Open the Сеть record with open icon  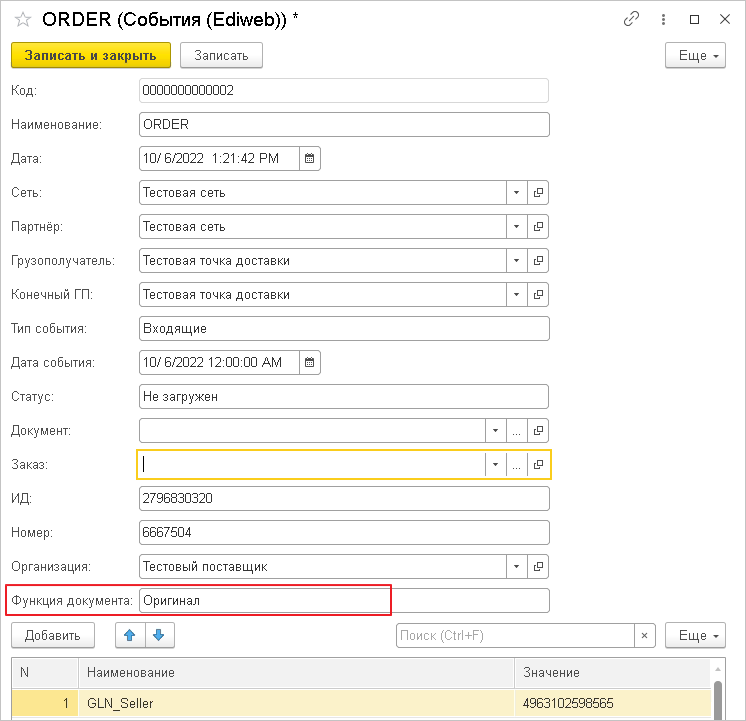[538, 192]
